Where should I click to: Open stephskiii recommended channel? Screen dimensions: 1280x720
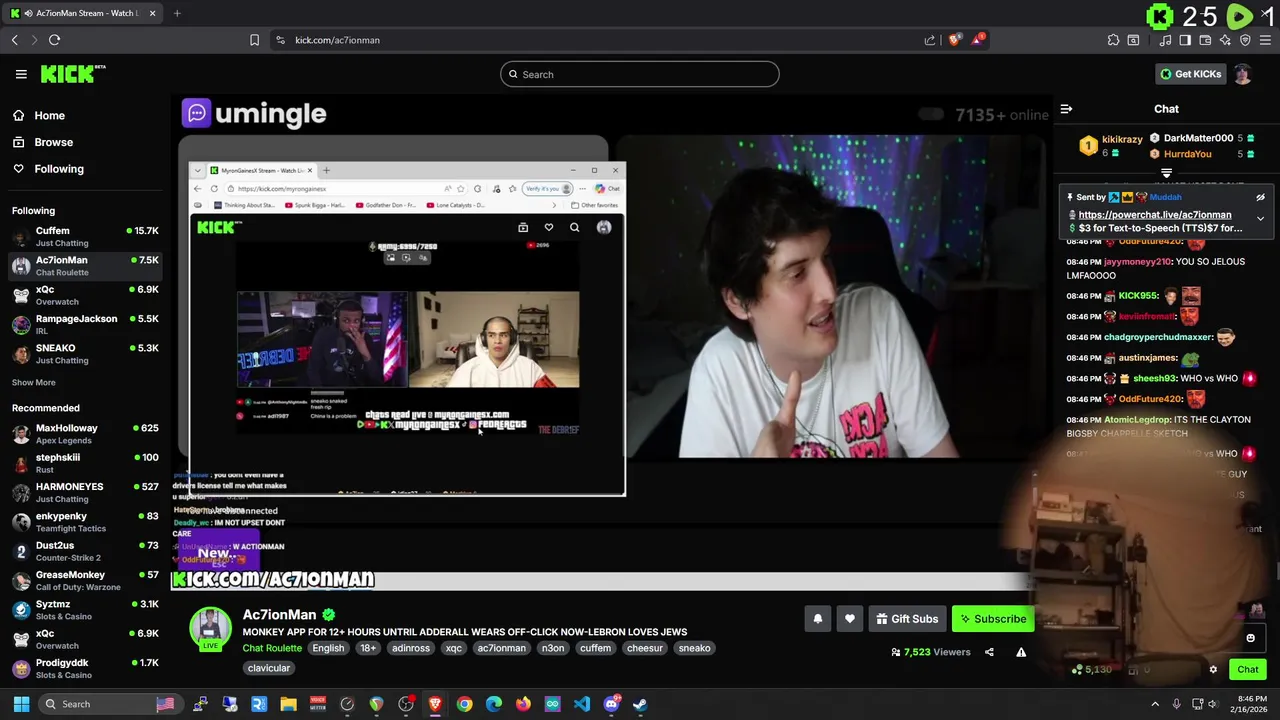click(x=85, y=463)
